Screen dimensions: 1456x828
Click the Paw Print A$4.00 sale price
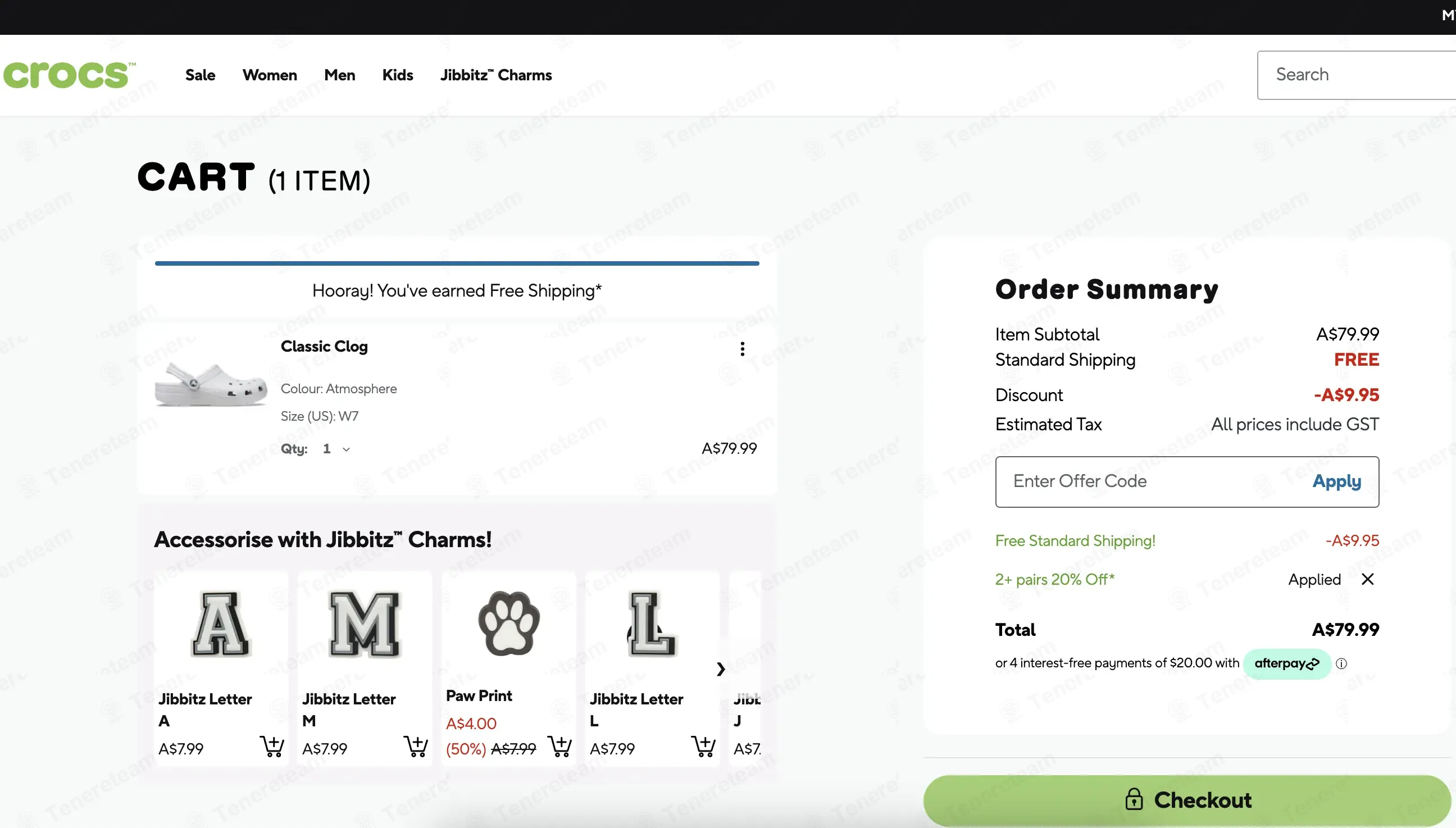[x=471, y=724]
